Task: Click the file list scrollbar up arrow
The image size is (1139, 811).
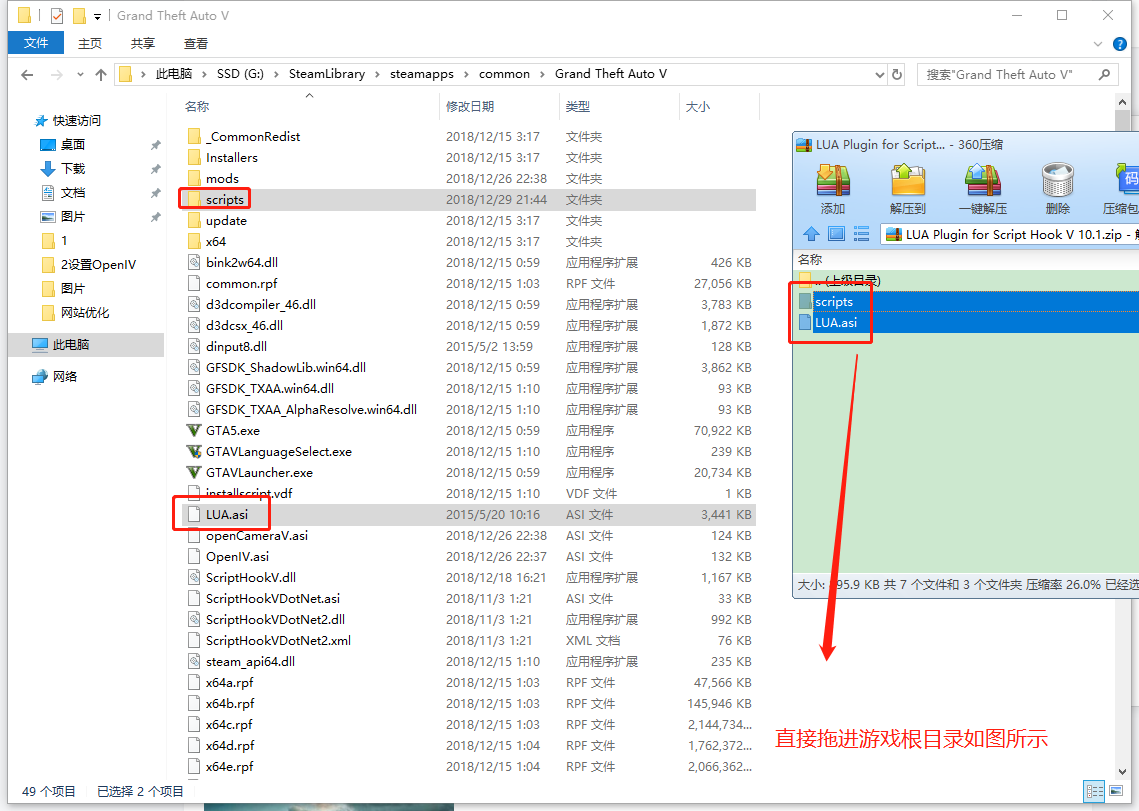Action: click(x=1123, y=102)
